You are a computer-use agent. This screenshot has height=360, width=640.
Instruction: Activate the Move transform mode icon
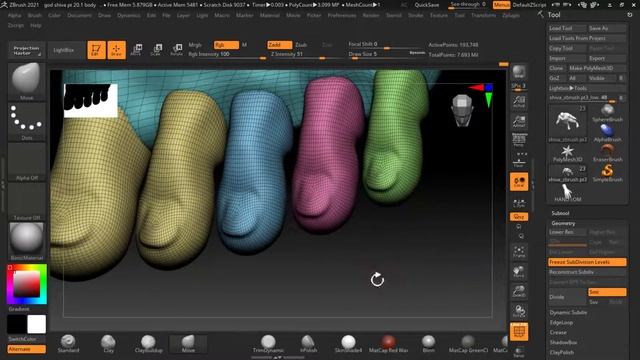click(136, 50)
